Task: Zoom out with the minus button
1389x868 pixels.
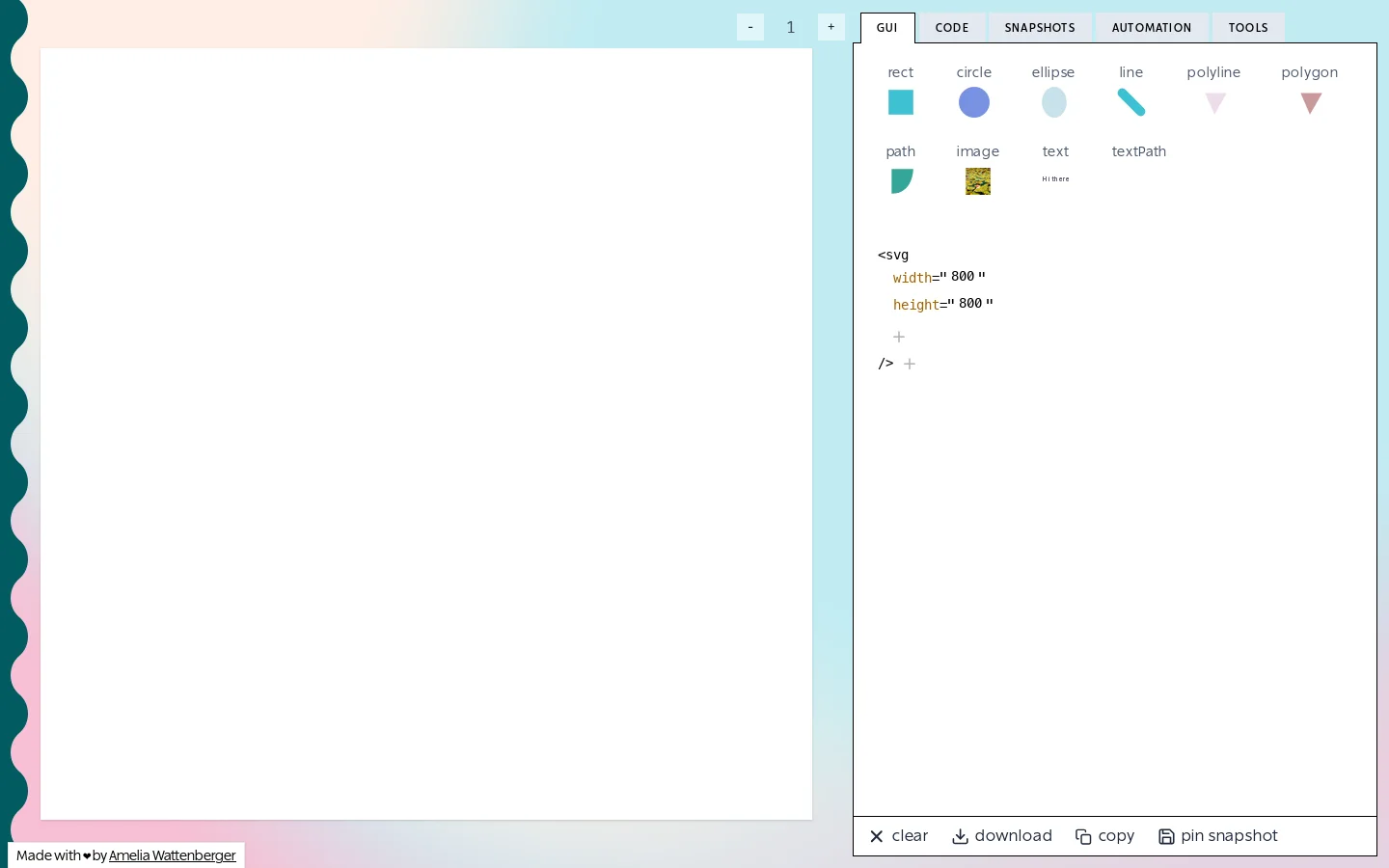Action: click(750, 27)
